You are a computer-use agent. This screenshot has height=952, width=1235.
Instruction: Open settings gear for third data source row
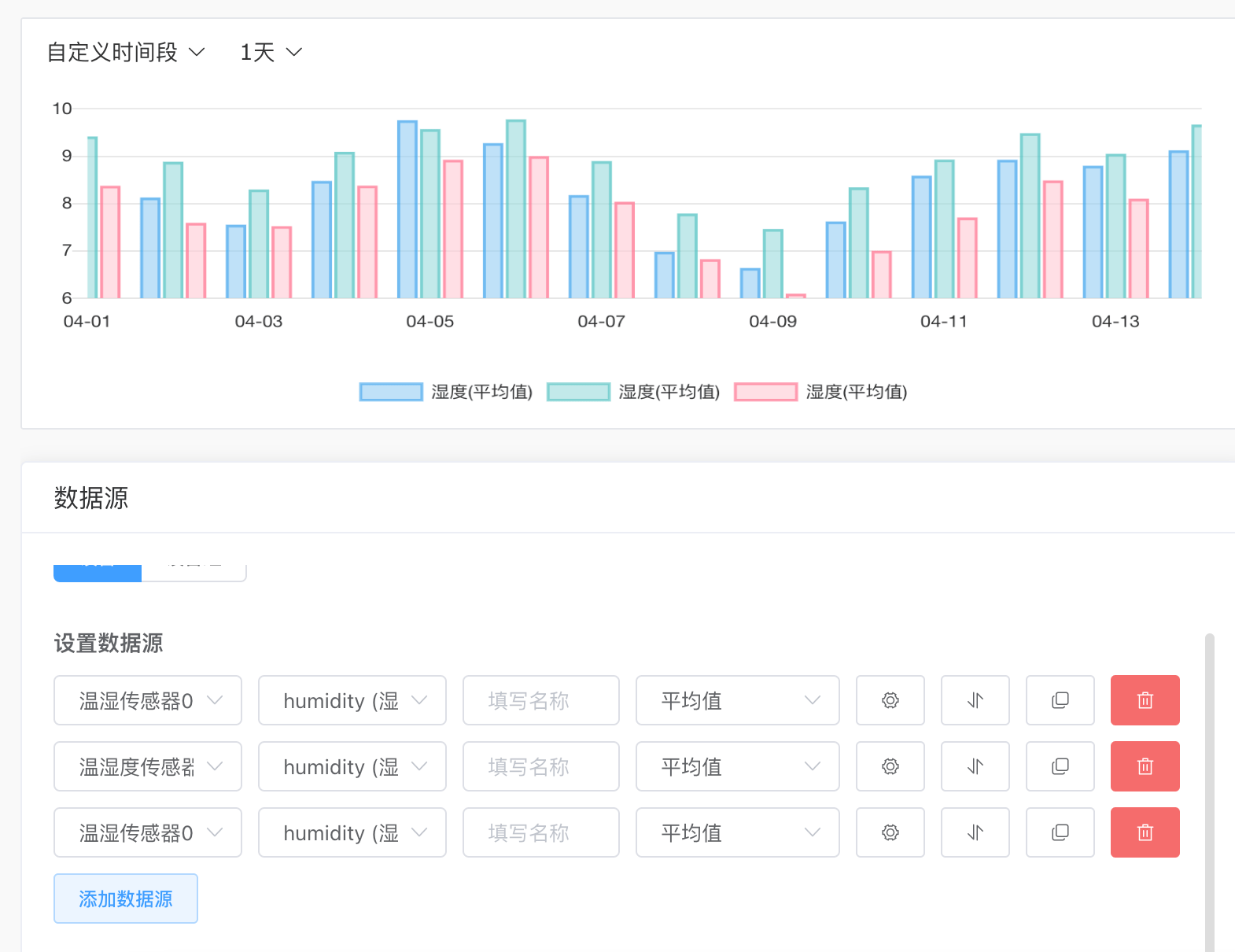coord(890,832)
